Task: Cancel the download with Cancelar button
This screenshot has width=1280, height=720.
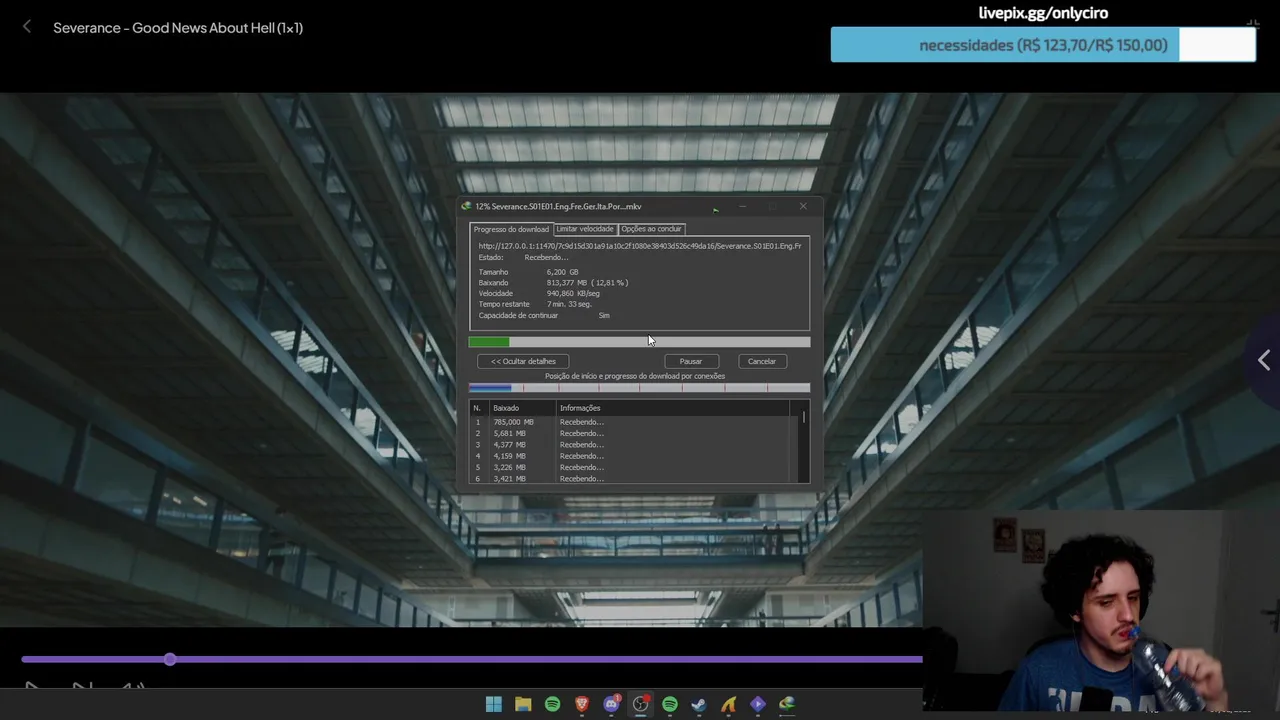Action: pyautogui.click(x=762, y=361)
